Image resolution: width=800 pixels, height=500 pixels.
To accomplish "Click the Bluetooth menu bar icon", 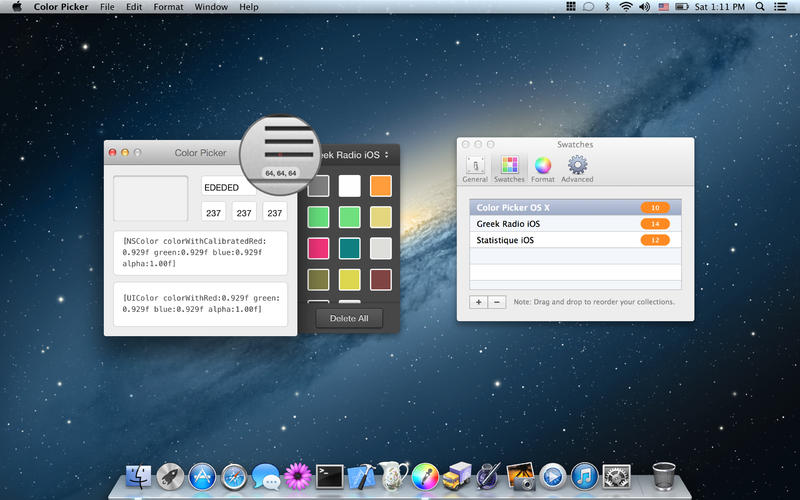I will click(607, 7).
